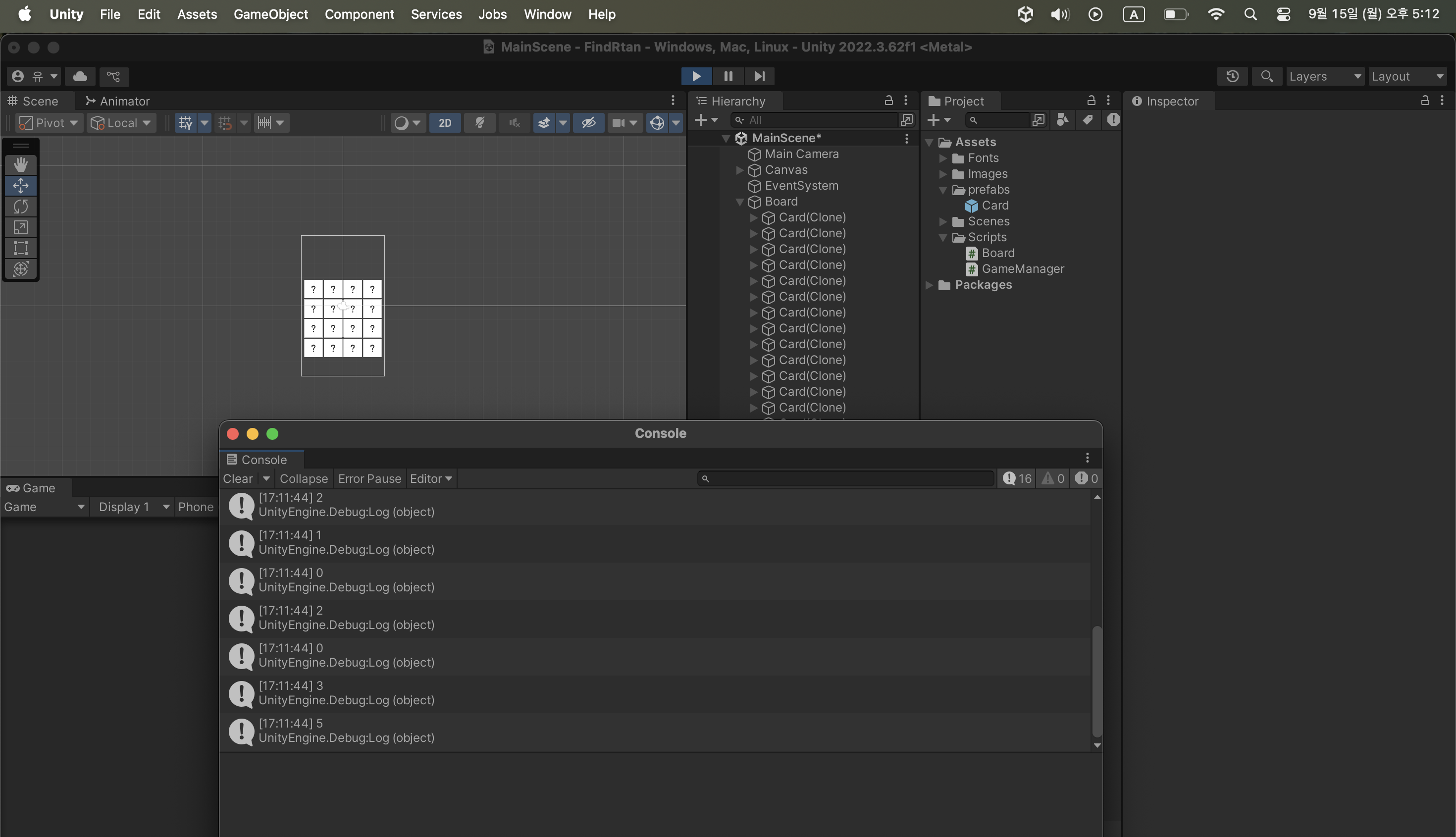Screen dimensions: 1456x837
Task: Click the Play button
Action: (x=696, y=76)
